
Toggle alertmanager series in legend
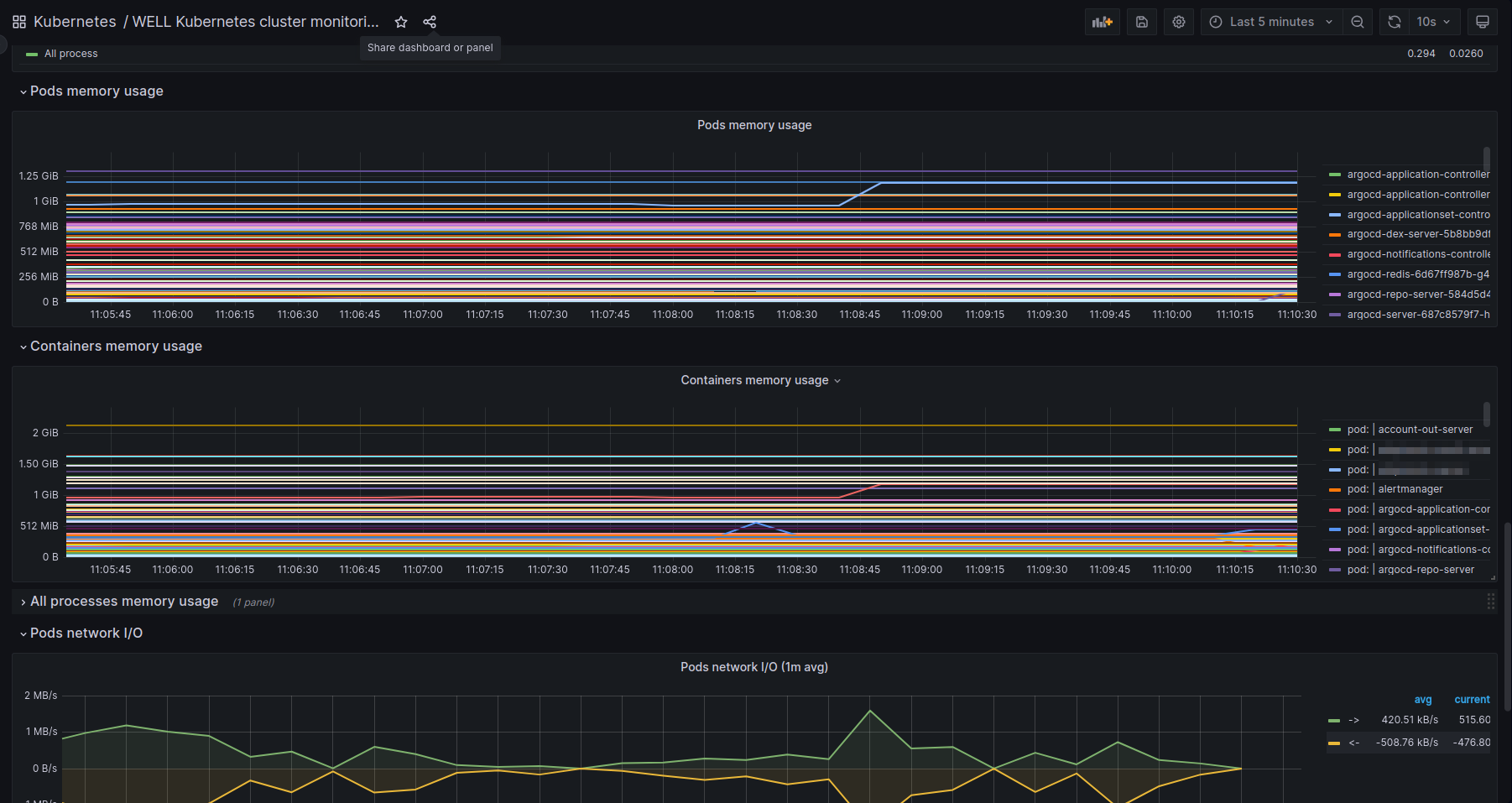[x=1410, y=489]
